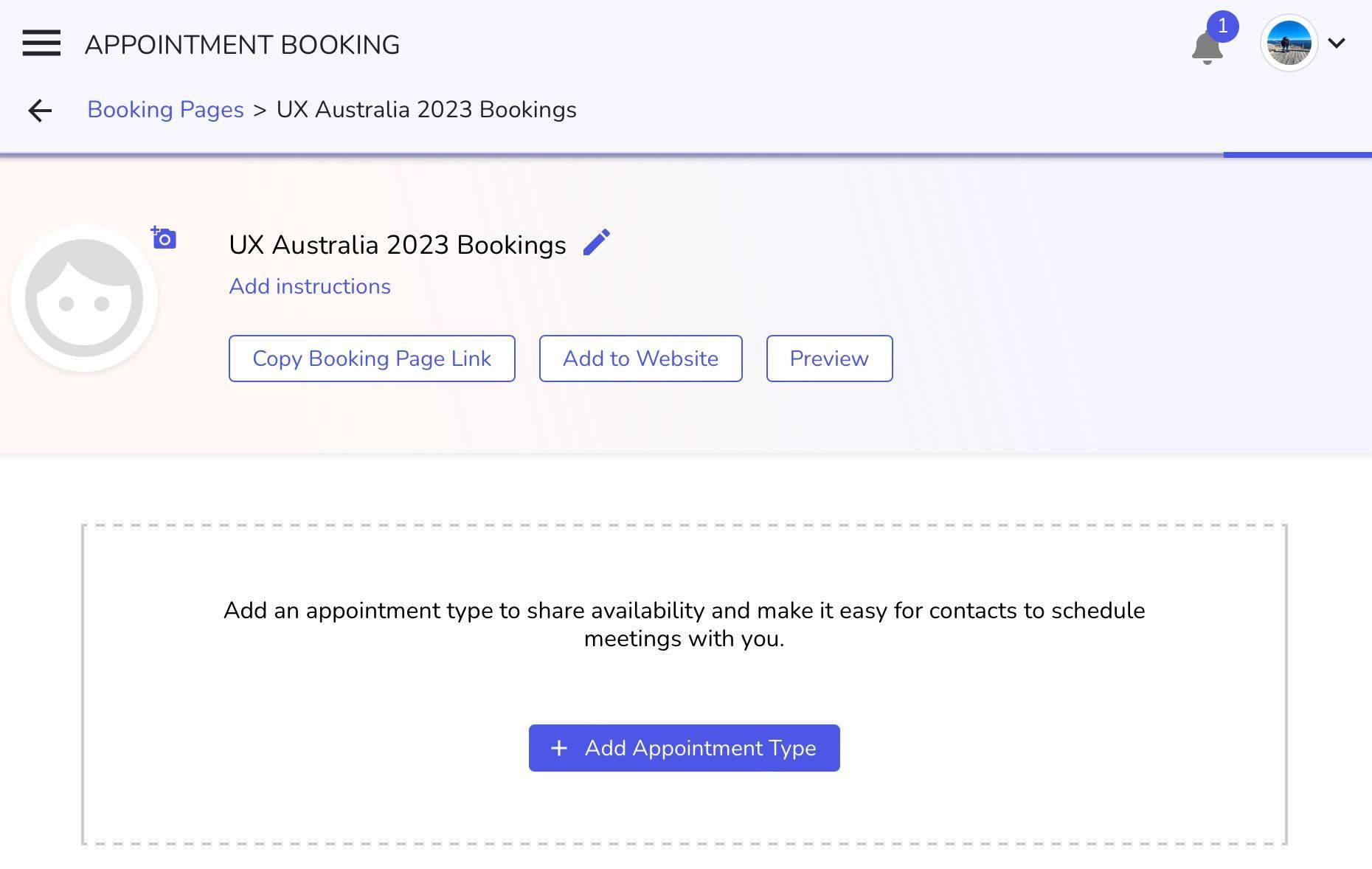Click the plus icon in Add Appointment Type
Viewport: 1372px width, 869px height.
[559, 748]
